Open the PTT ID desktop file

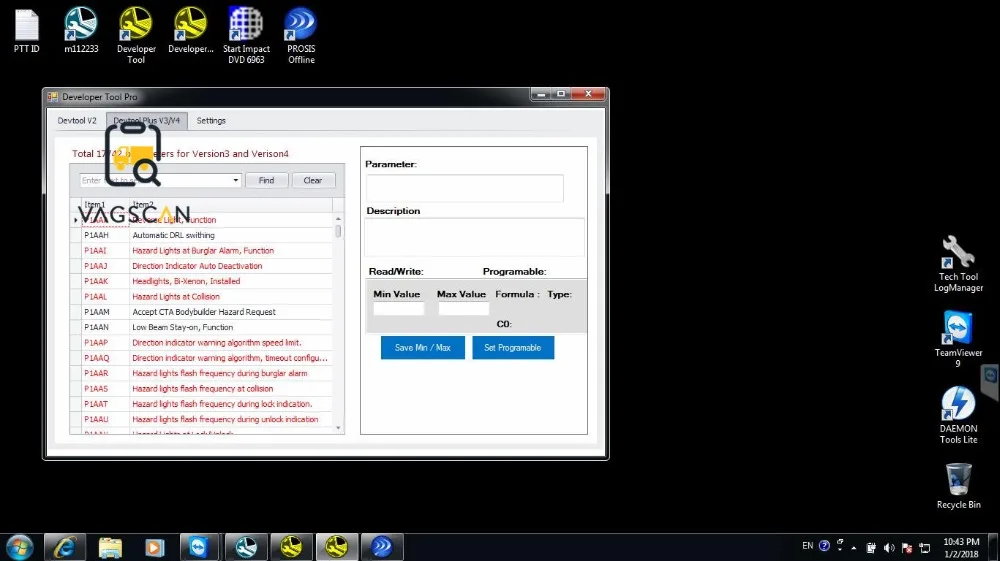pos(27,31)
